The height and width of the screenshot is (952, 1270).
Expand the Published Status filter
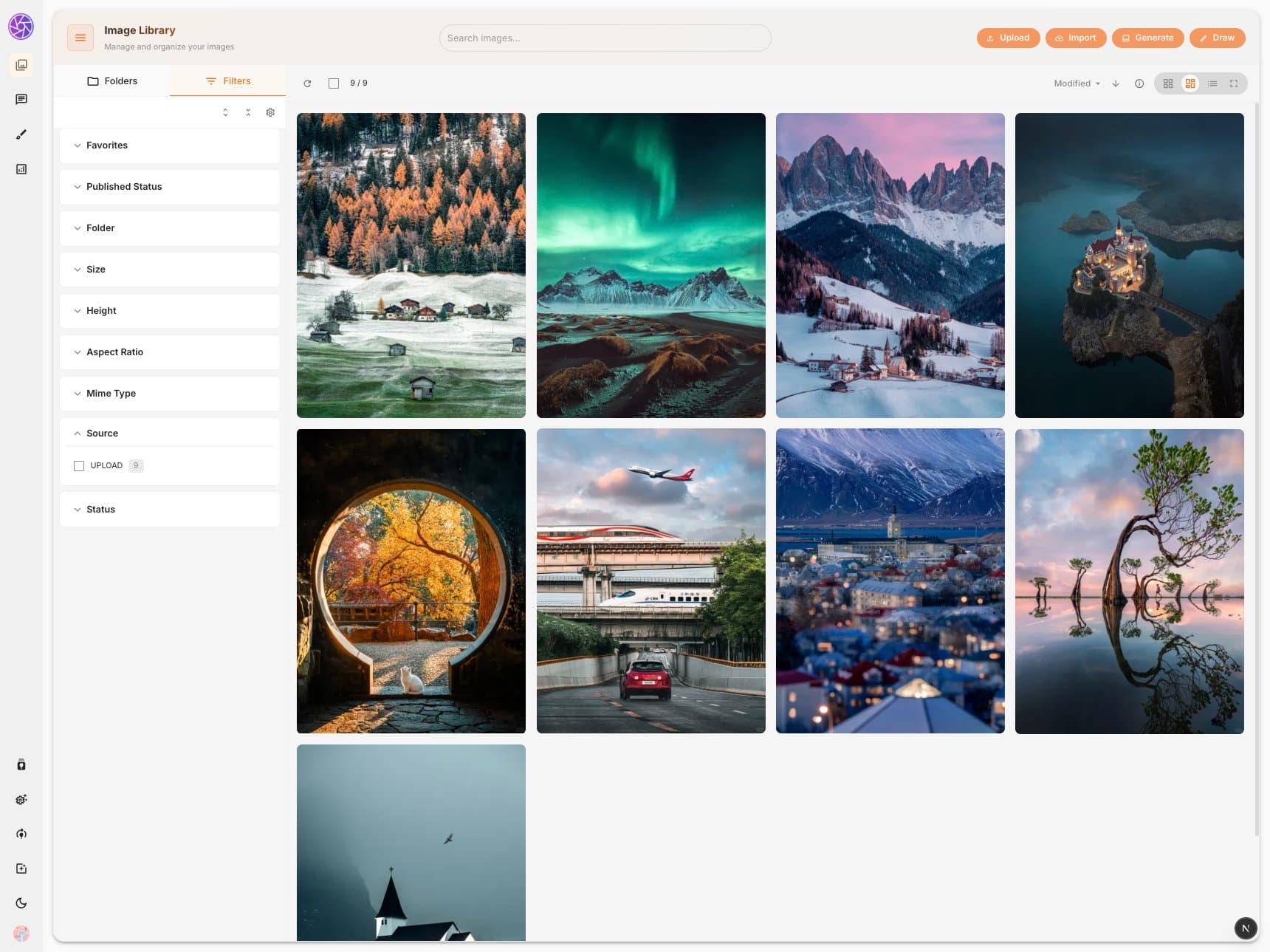[170, 187]
